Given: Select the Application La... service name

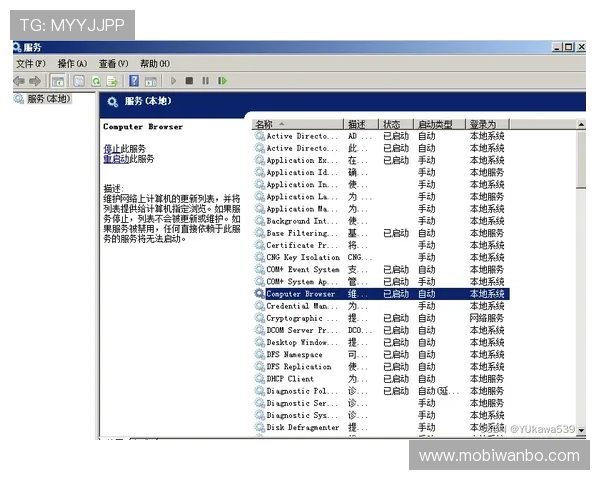Looking at the screenshot, I should [x=302, y=196].
